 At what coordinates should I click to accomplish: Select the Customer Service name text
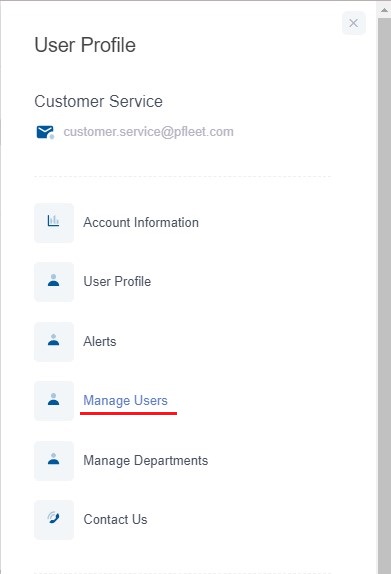(x=98, y=101)
